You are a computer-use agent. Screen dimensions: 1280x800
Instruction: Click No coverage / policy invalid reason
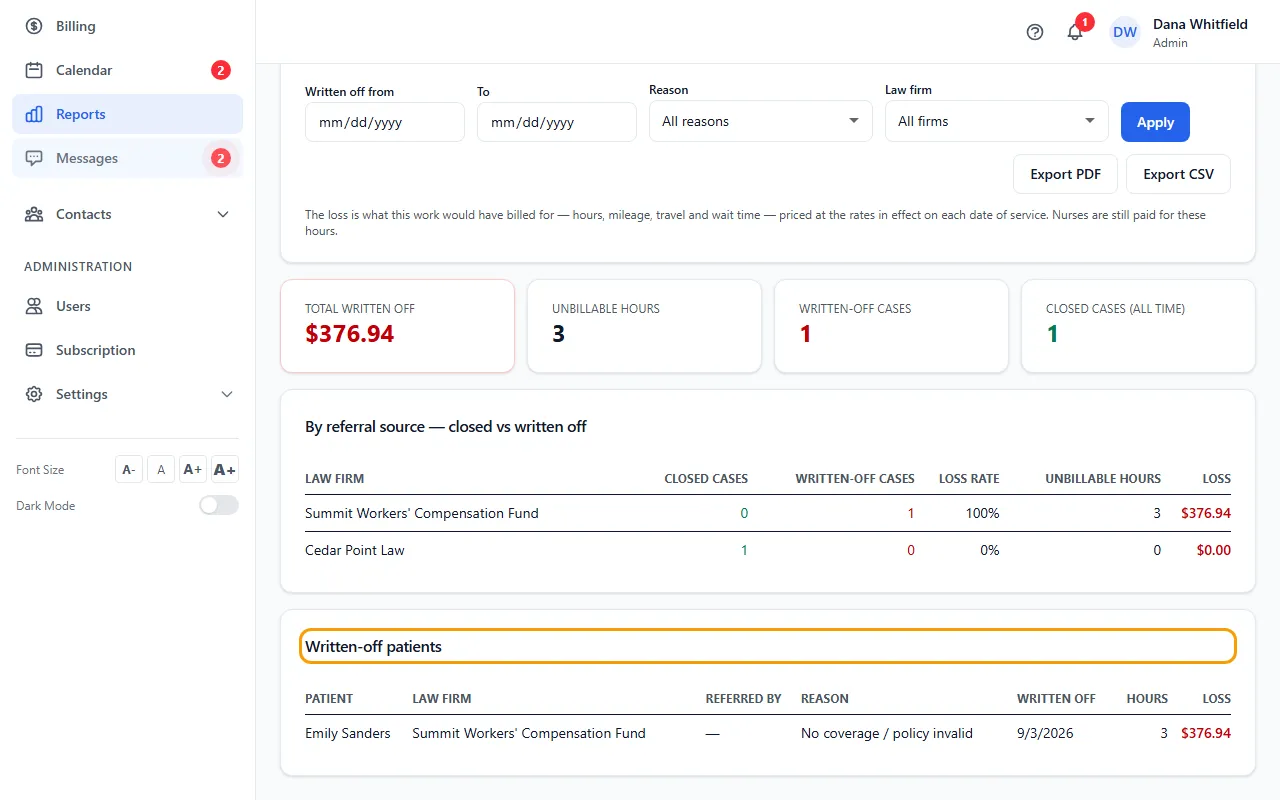click(x=887, y=733)
